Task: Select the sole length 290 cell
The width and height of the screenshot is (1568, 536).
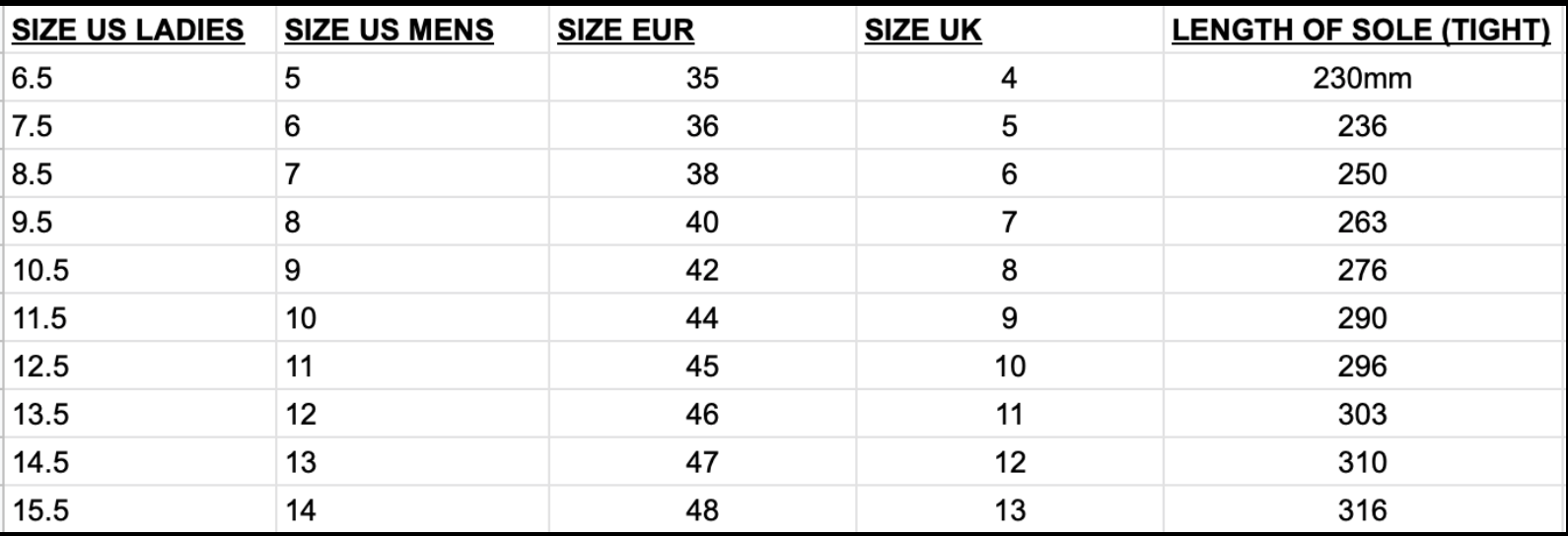Action: tap(1362, 318)
